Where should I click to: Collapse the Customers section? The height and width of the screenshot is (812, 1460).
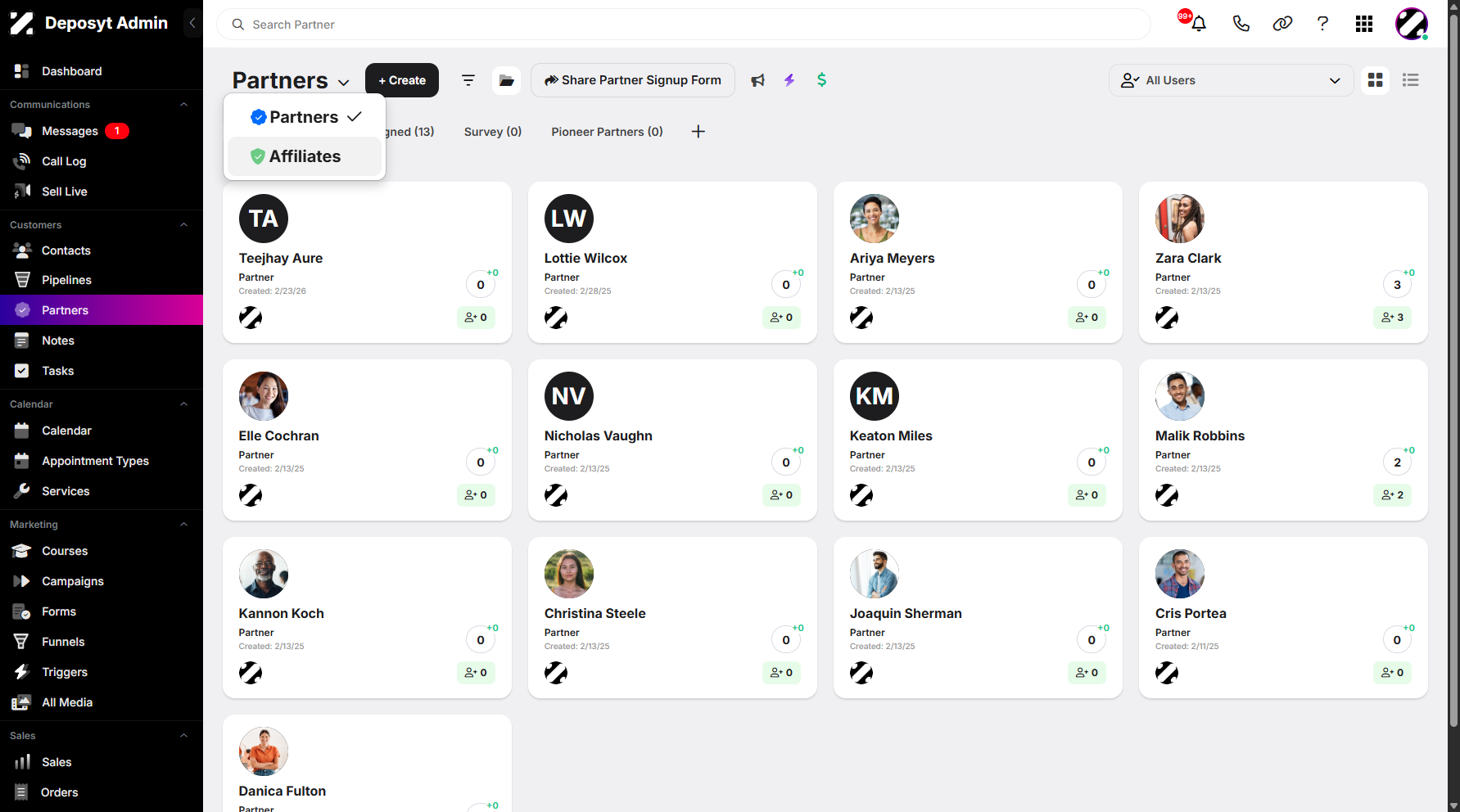184,225
